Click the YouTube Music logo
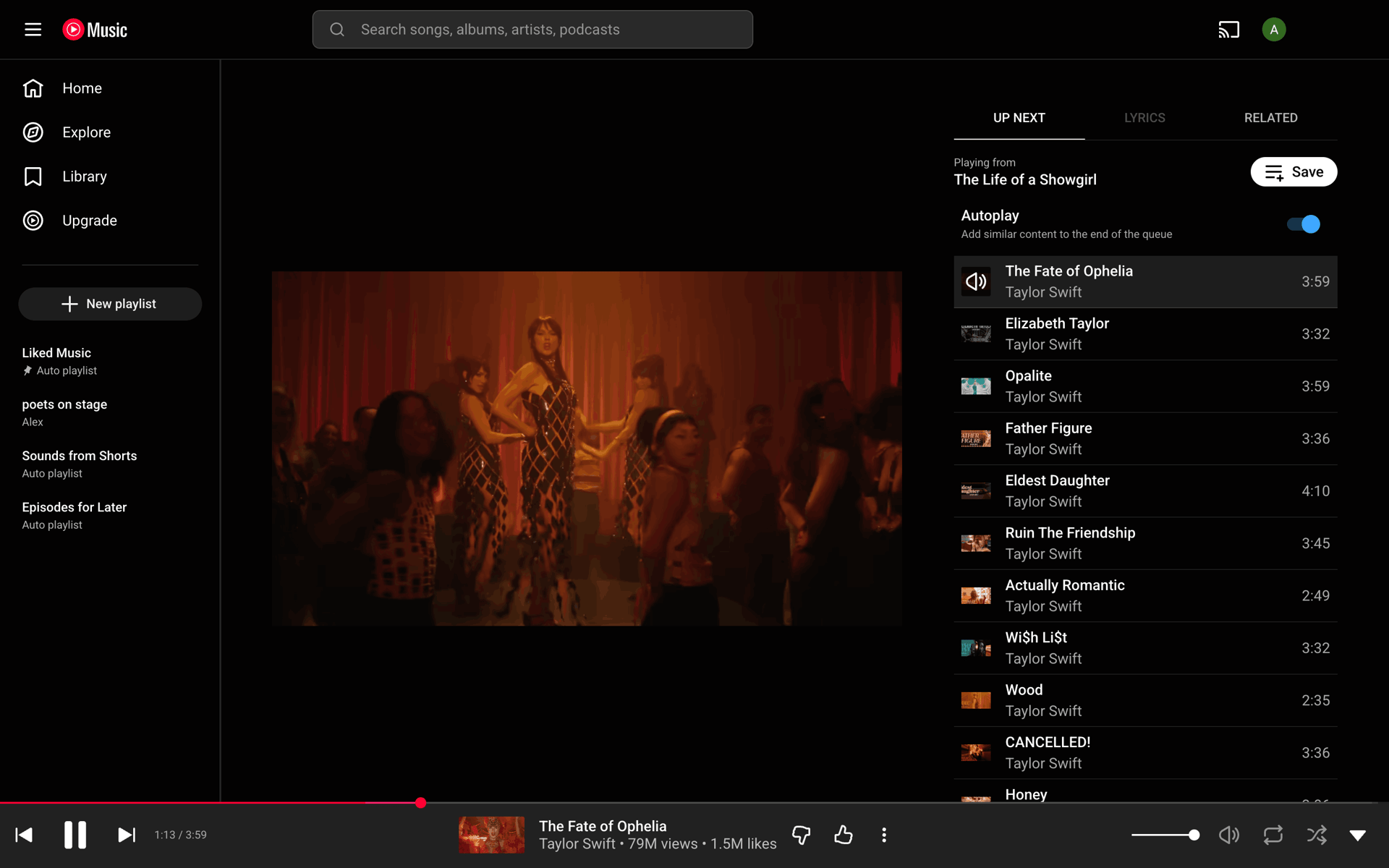This screenshot has height=868, width=1389. pyautogui.click(x=95, y=30)
